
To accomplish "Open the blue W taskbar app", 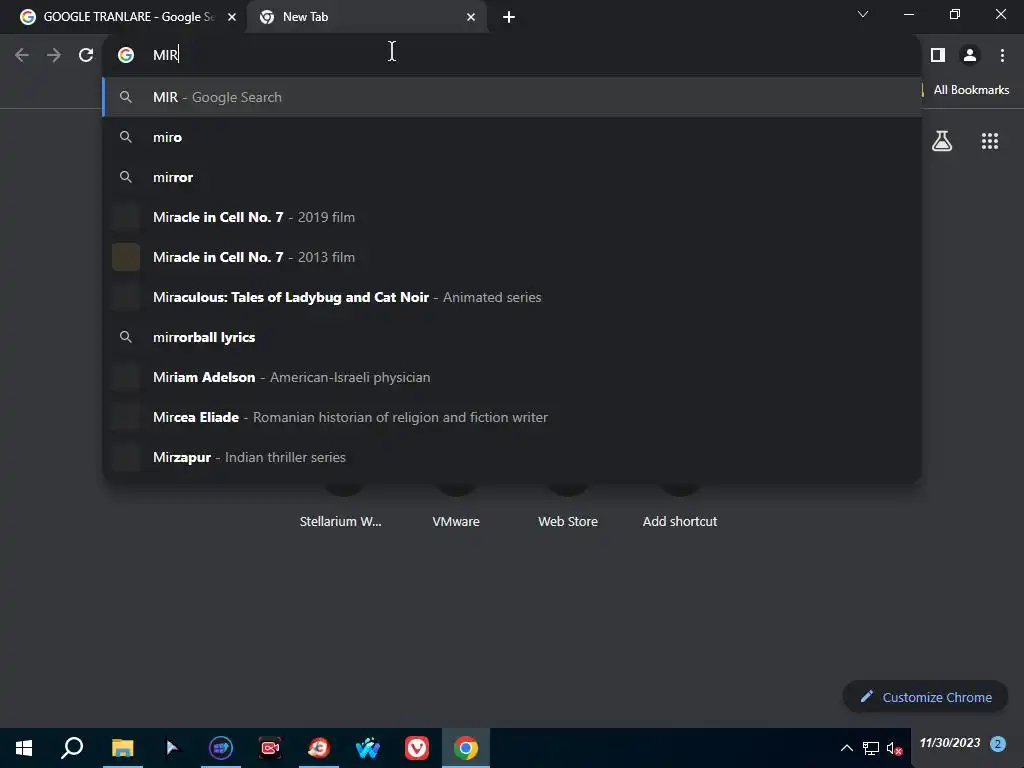I will pos(368,748).
